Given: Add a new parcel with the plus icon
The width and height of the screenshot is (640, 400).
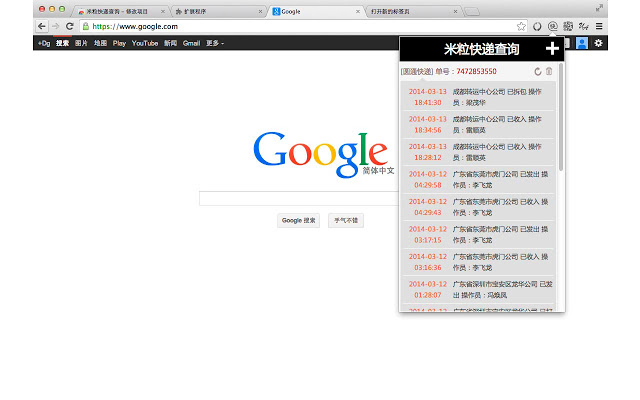Looking at the screenshot, I should pyautogui.click(x=552, y=49).
